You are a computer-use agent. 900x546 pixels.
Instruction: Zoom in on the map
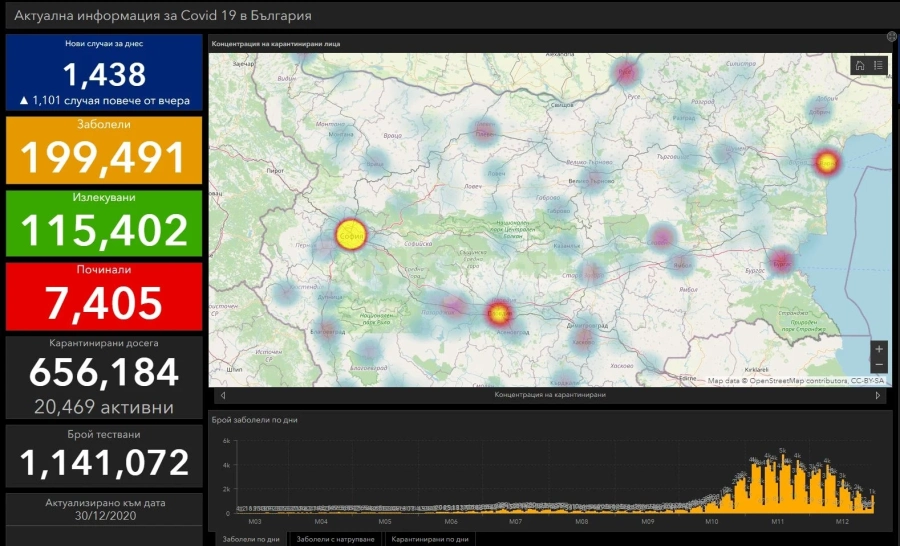(x=879, y=349)
